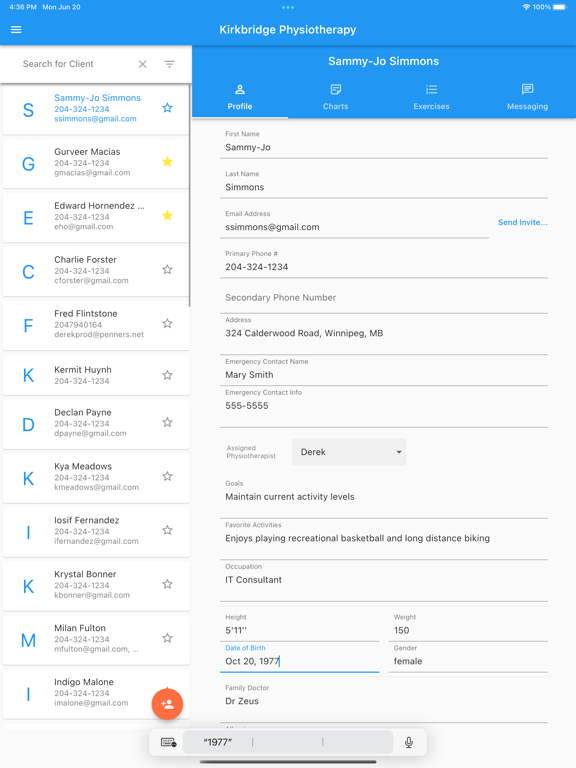Viewport: 576px width, 768px height.
Task: Click the Charlie Forster 'C' avatar letter
Action: [28, 271]
